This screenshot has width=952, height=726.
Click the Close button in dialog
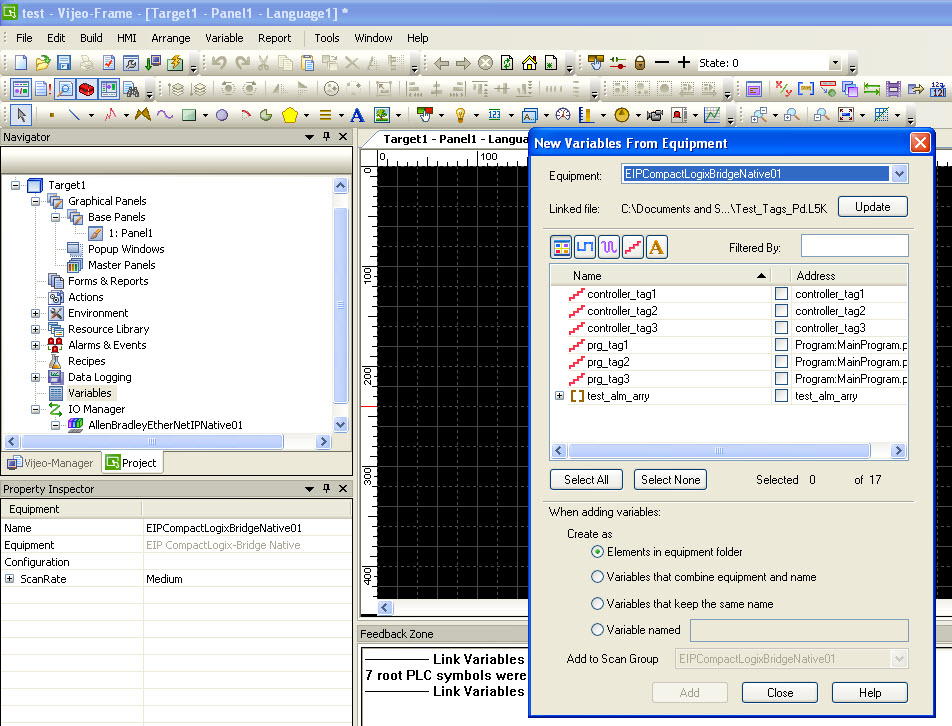780,693
